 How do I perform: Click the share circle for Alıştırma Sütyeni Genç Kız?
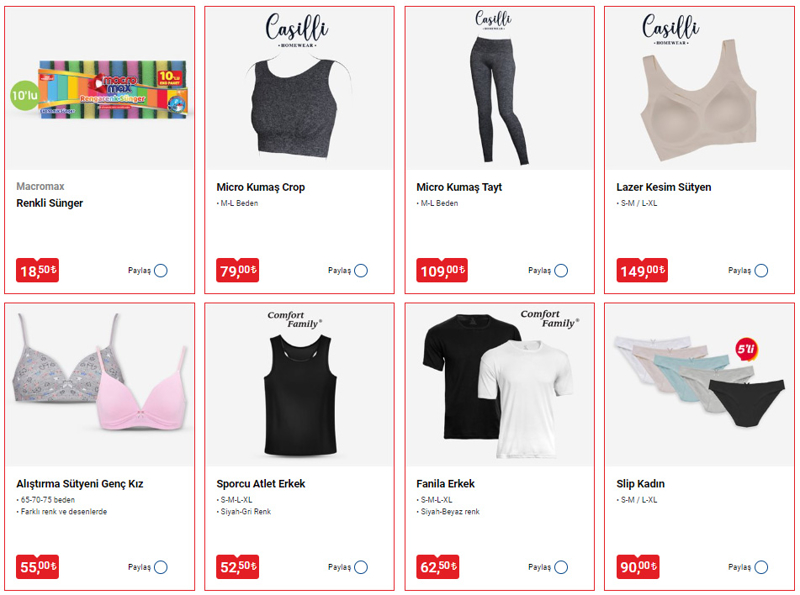click(x=161, y=567)
